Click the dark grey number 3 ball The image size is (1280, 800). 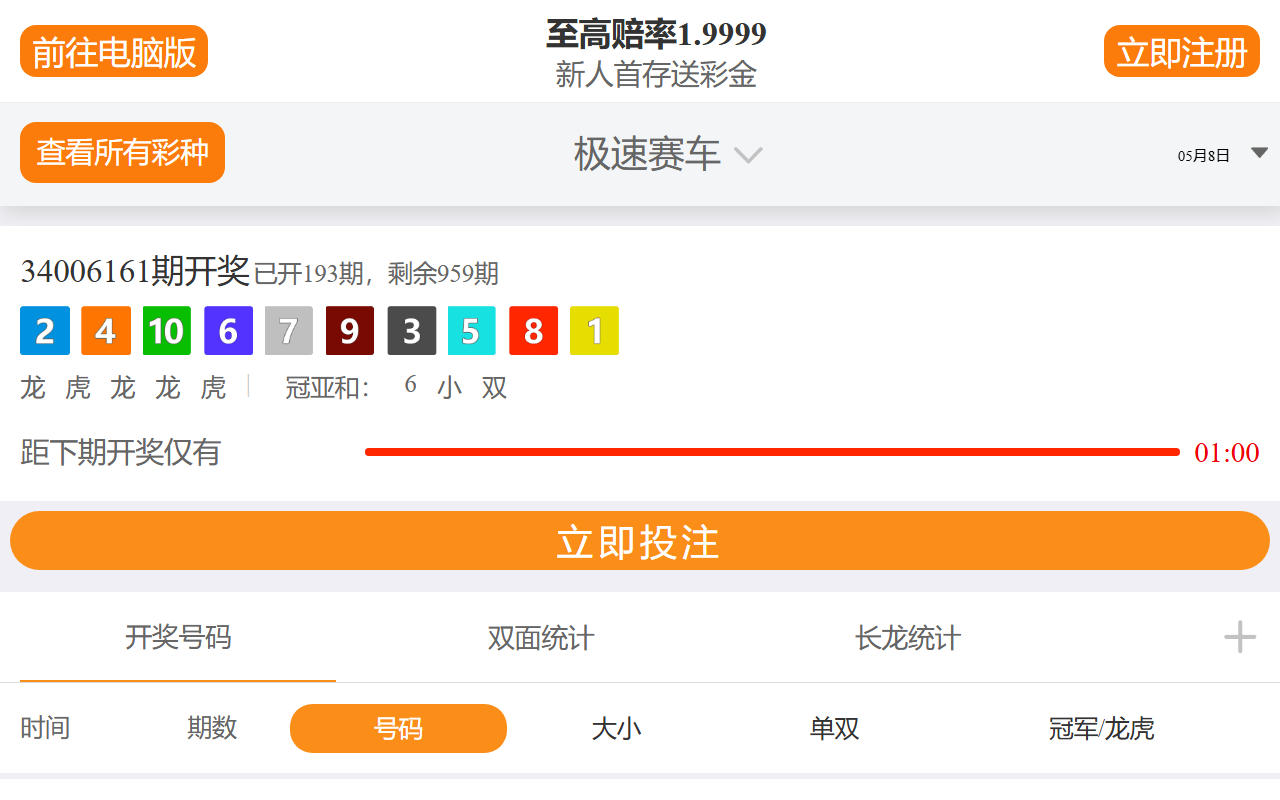pyautogui.click(x=412, y=331)
